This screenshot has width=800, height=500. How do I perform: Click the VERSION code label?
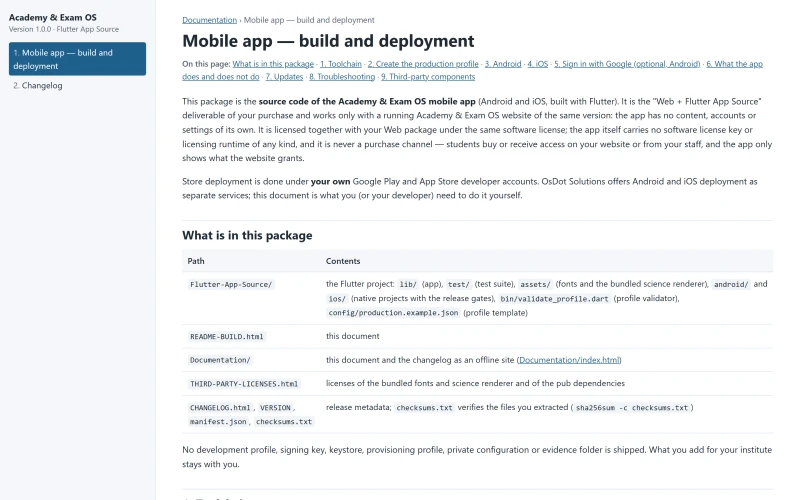pyautogui.click(x=275, y=408)
